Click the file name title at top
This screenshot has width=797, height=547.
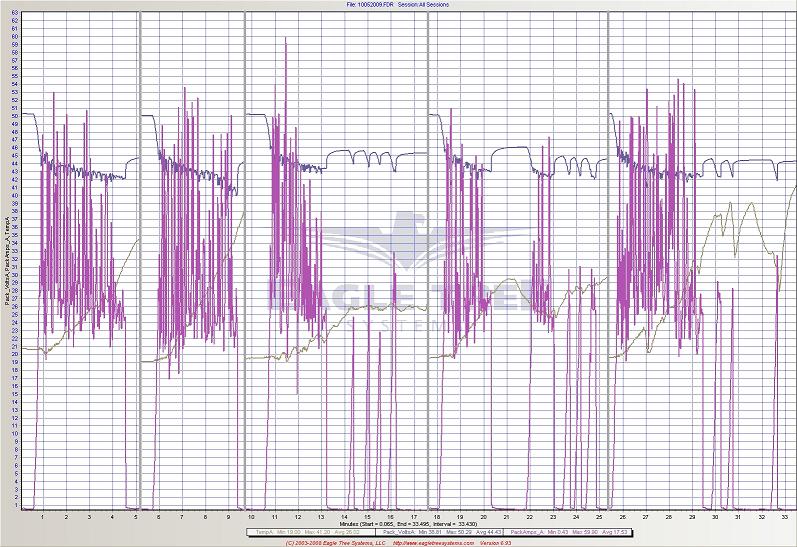pyautogui.click(x=400, y=4)
